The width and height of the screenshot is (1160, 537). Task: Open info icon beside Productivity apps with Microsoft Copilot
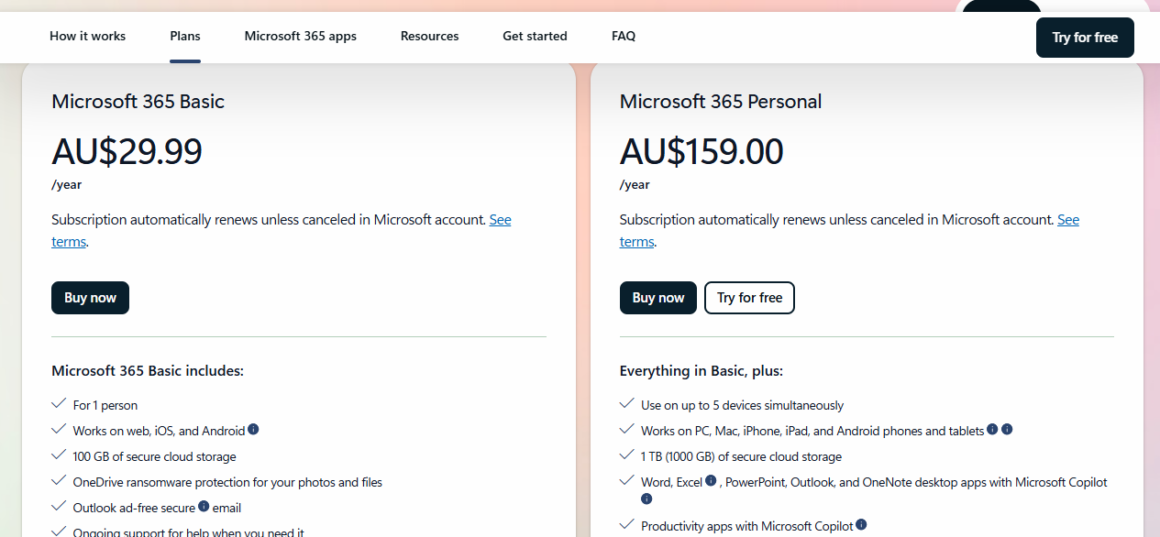[861, 525]
